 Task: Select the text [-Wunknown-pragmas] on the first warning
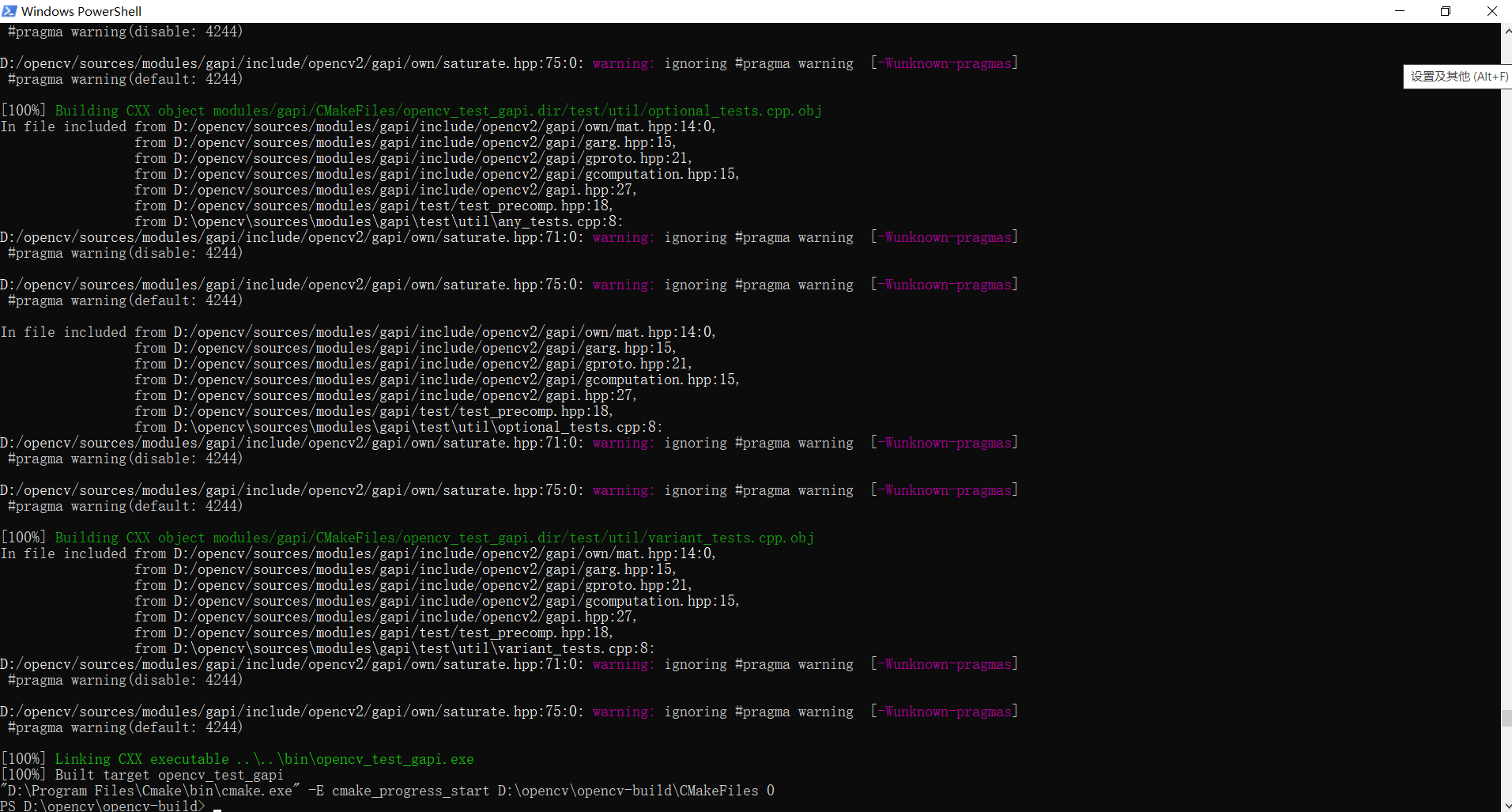point(944,62)
